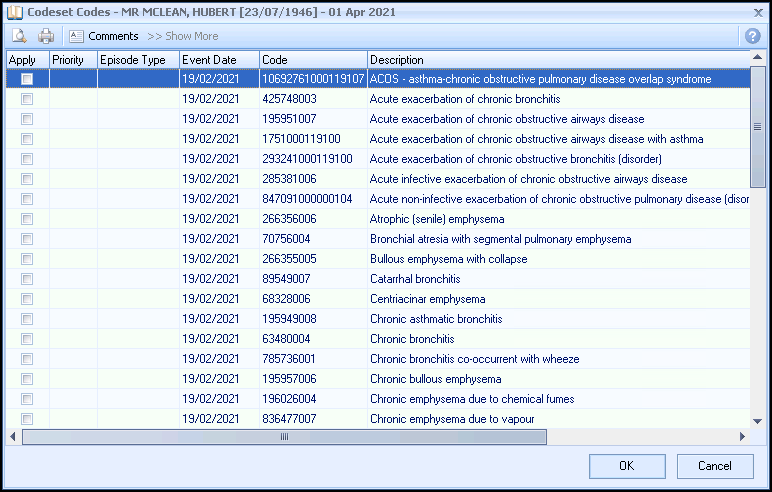The image size is (772, 492).
Task: Sort by the Event Date column header
Action: coord(219,60)
